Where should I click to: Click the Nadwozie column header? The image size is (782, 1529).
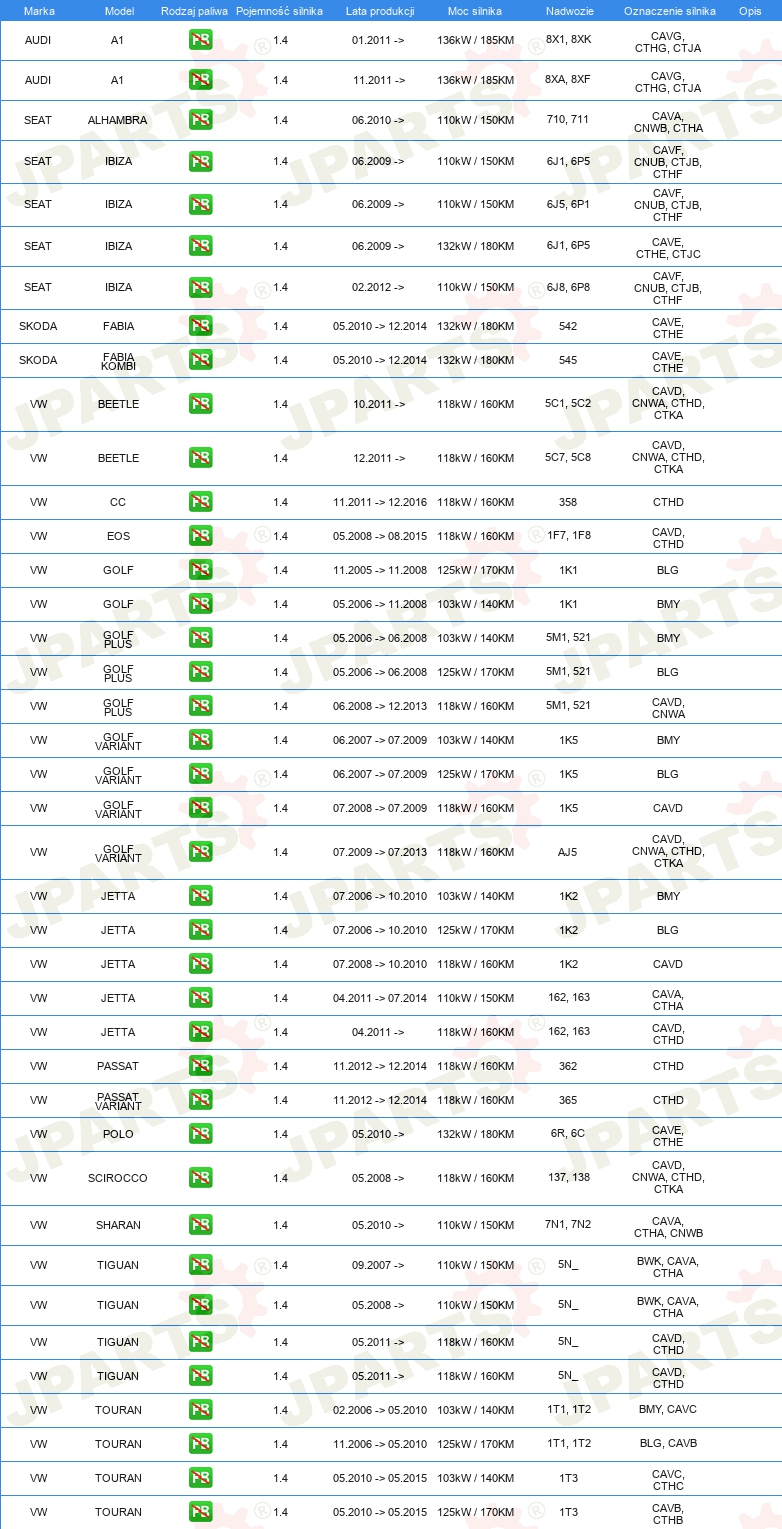[569, 10]
